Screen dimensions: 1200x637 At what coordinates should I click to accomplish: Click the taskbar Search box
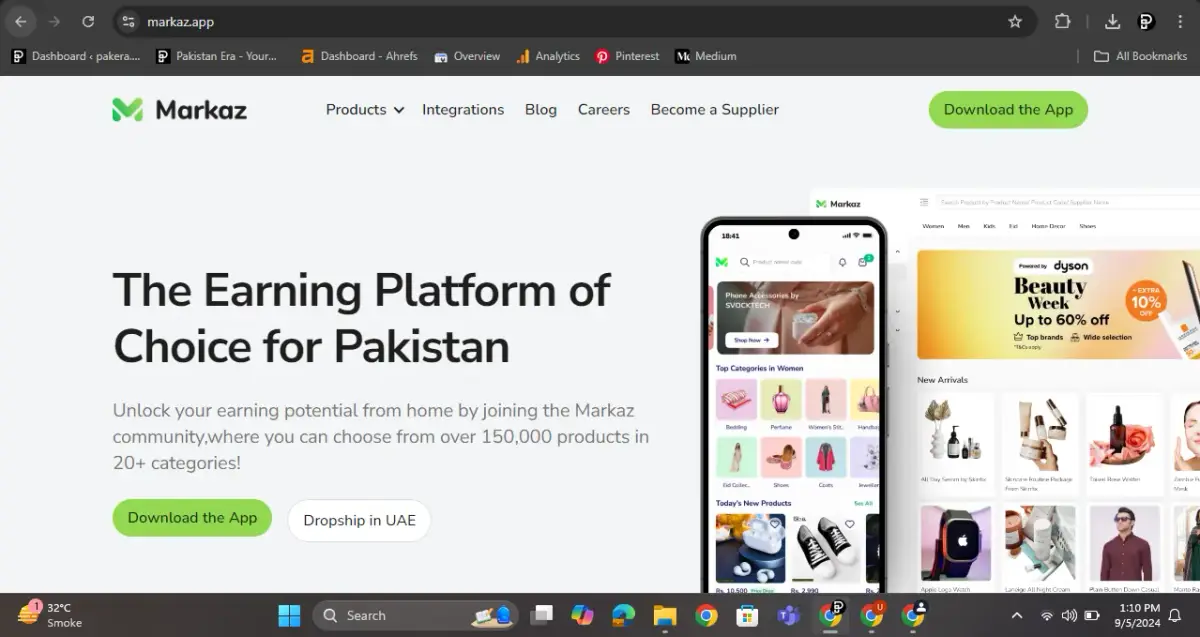click(x=416, y=615)
